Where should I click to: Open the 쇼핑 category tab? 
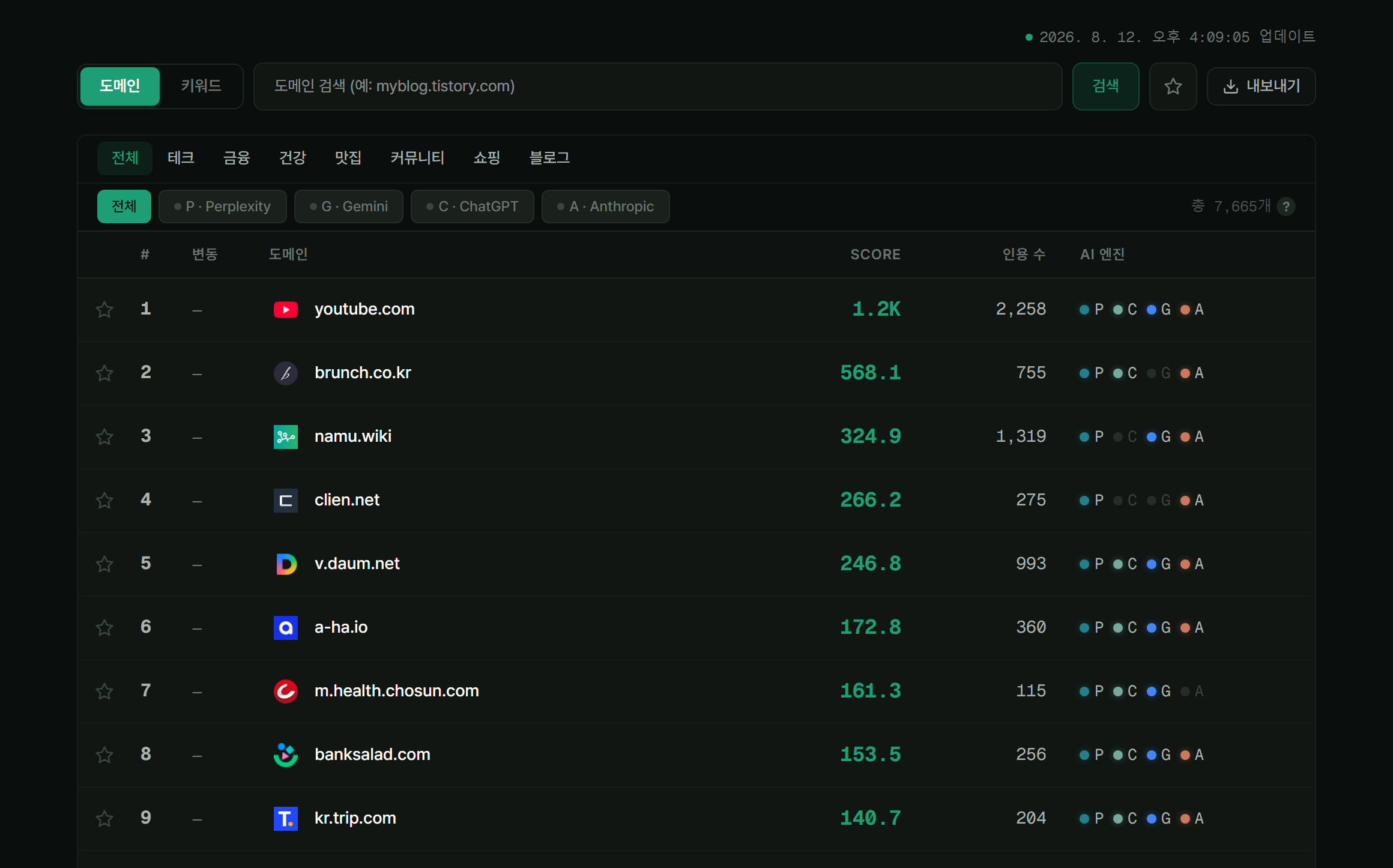[487, 158]
